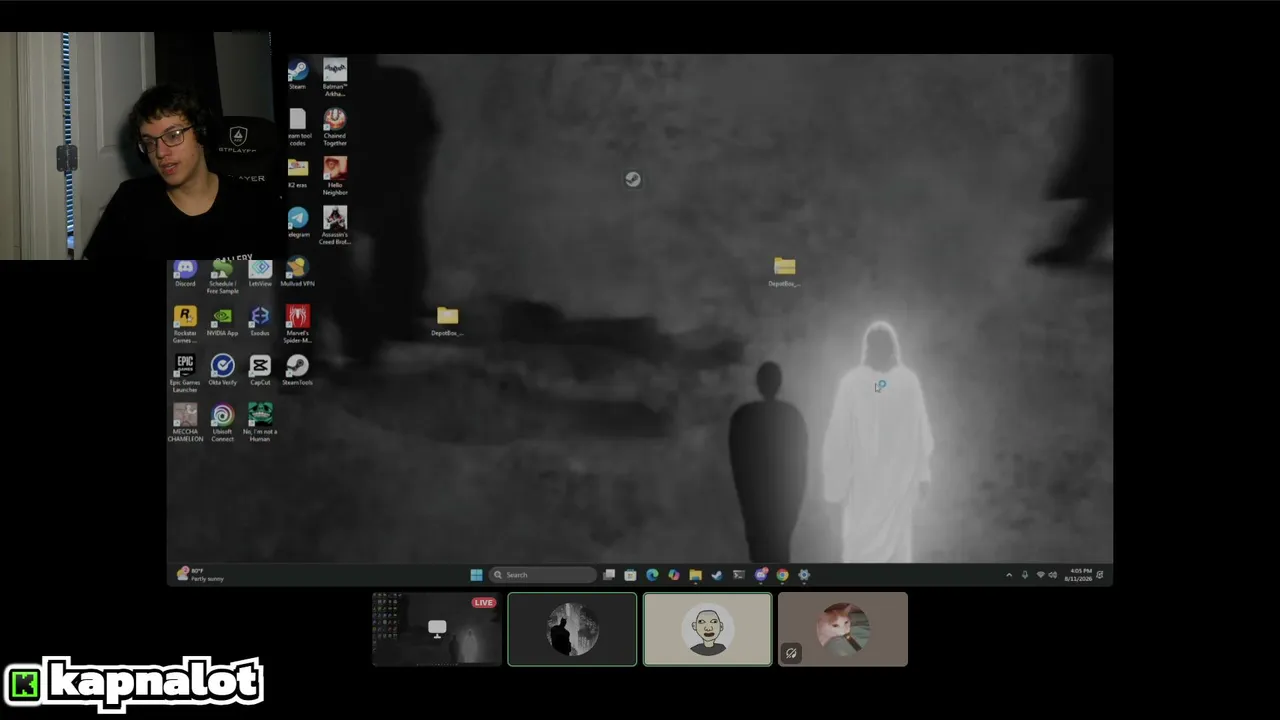
Task: Select the cartoon bald face participant tile
Action: [708, 629]
